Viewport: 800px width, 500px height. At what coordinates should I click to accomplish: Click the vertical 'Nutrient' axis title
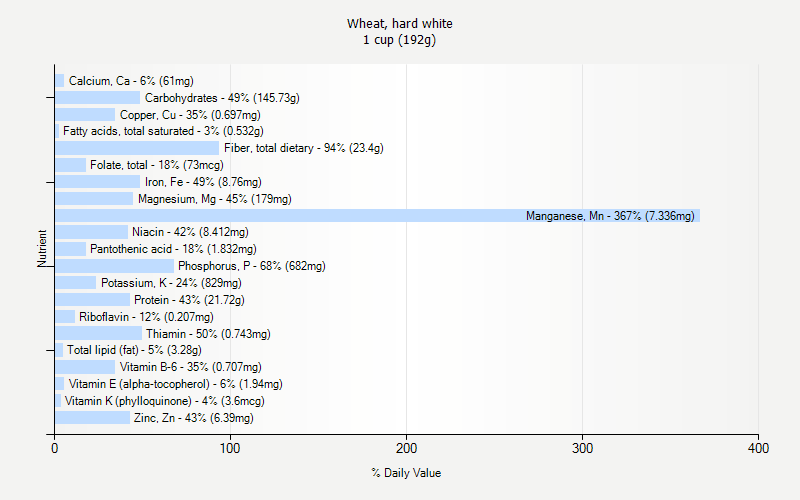42,248
